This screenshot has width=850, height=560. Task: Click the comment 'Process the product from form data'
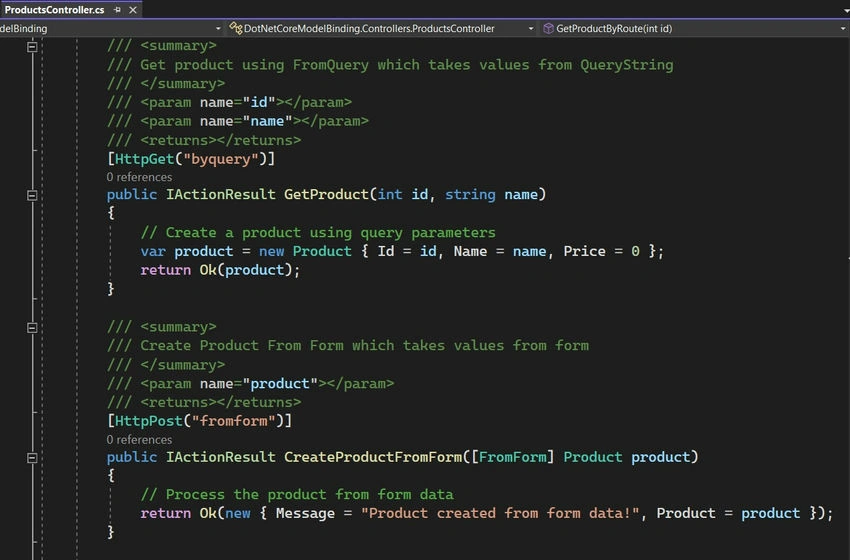297,494
